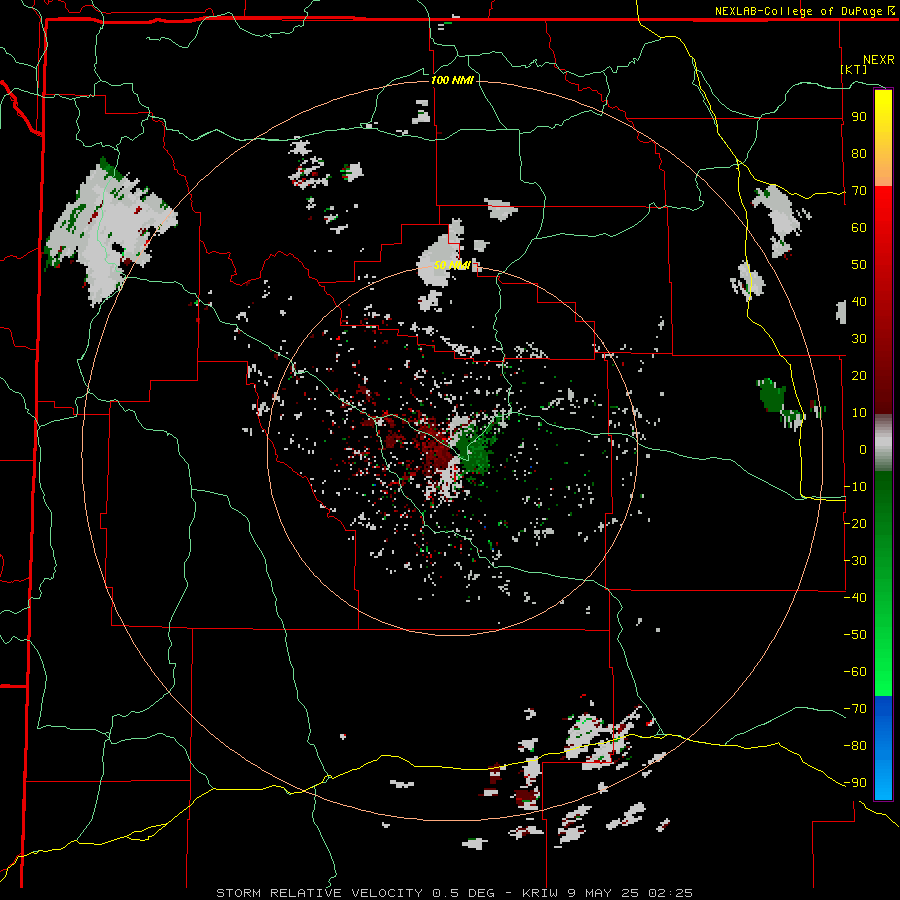This screenshot has width=900, height=900.
Task: Click the NEXLAB-College of DuPage title text
Action: (799, 11)
